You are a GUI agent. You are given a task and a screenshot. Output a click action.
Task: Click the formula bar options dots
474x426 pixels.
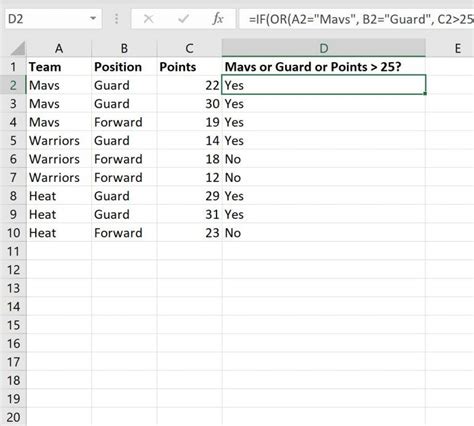116,19
